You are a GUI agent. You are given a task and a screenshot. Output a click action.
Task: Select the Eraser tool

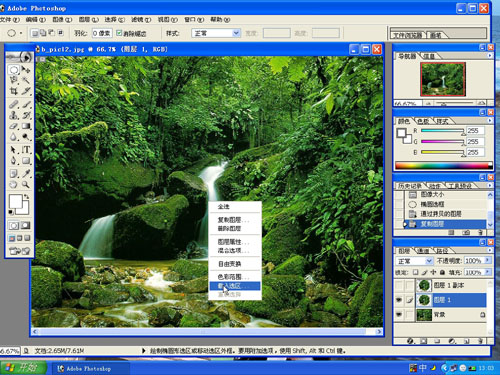(x=13, y=126)
